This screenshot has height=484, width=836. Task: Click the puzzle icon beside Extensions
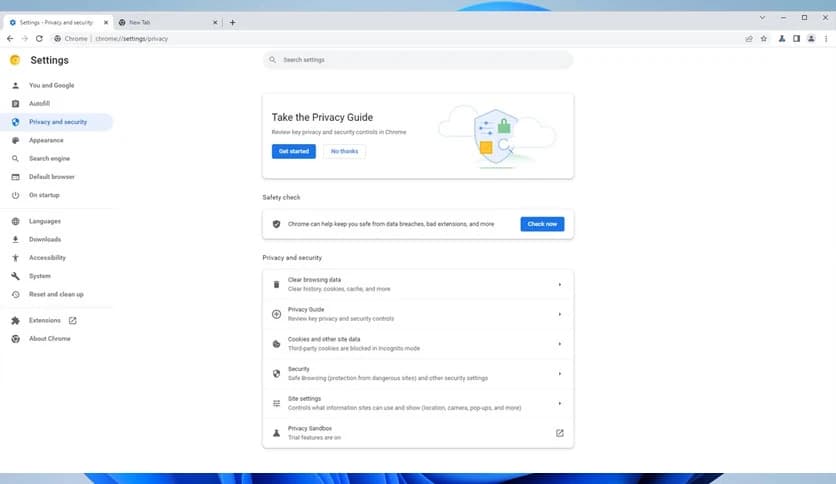15,320
